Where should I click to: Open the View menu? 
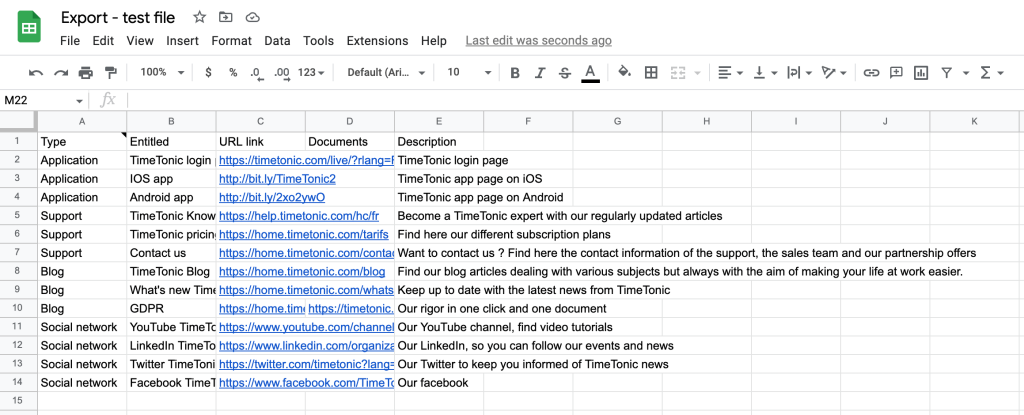(140, 41)
